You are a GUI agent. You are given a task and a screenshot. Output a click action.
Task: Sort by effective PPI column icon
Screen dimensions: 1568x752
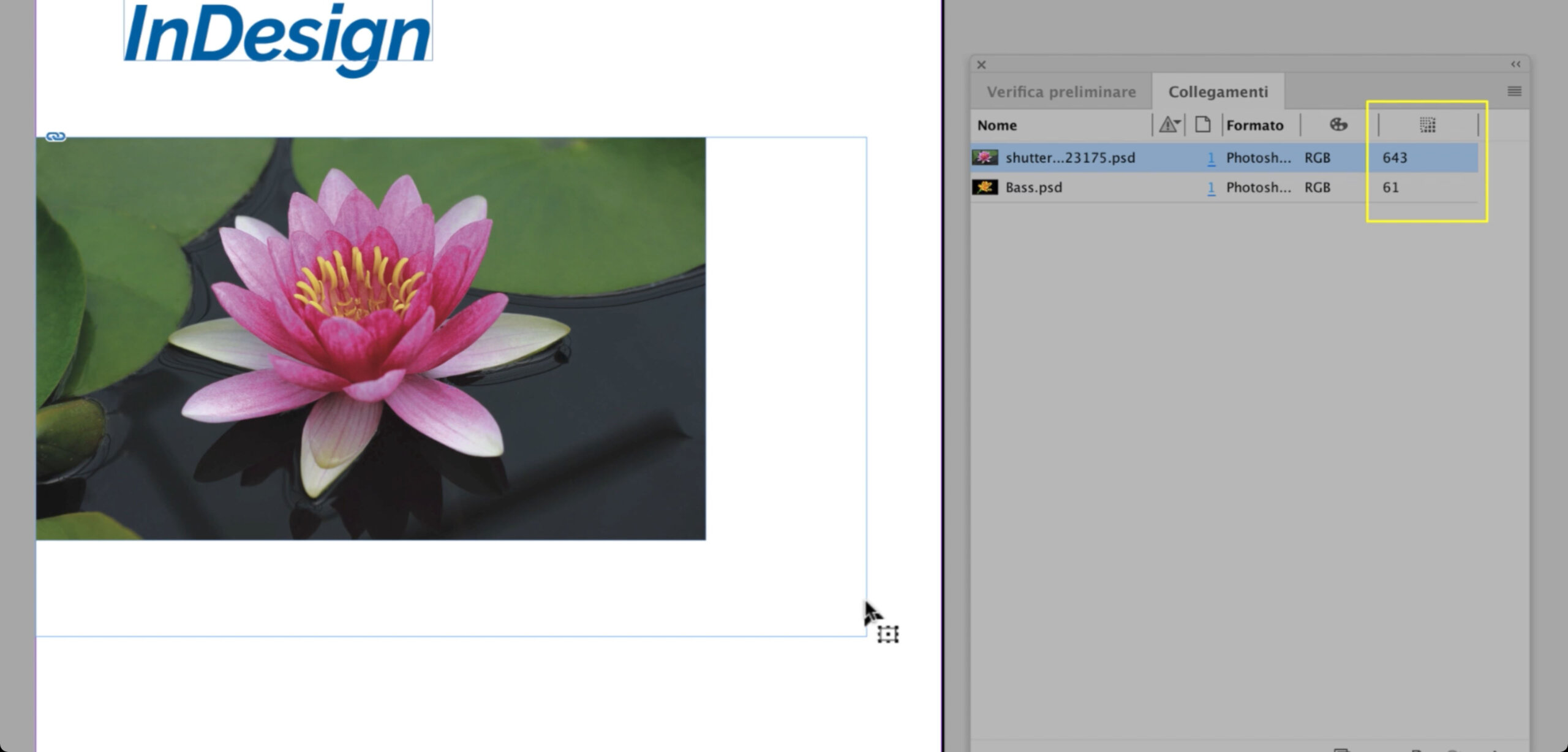click(x=1427, y=125)
